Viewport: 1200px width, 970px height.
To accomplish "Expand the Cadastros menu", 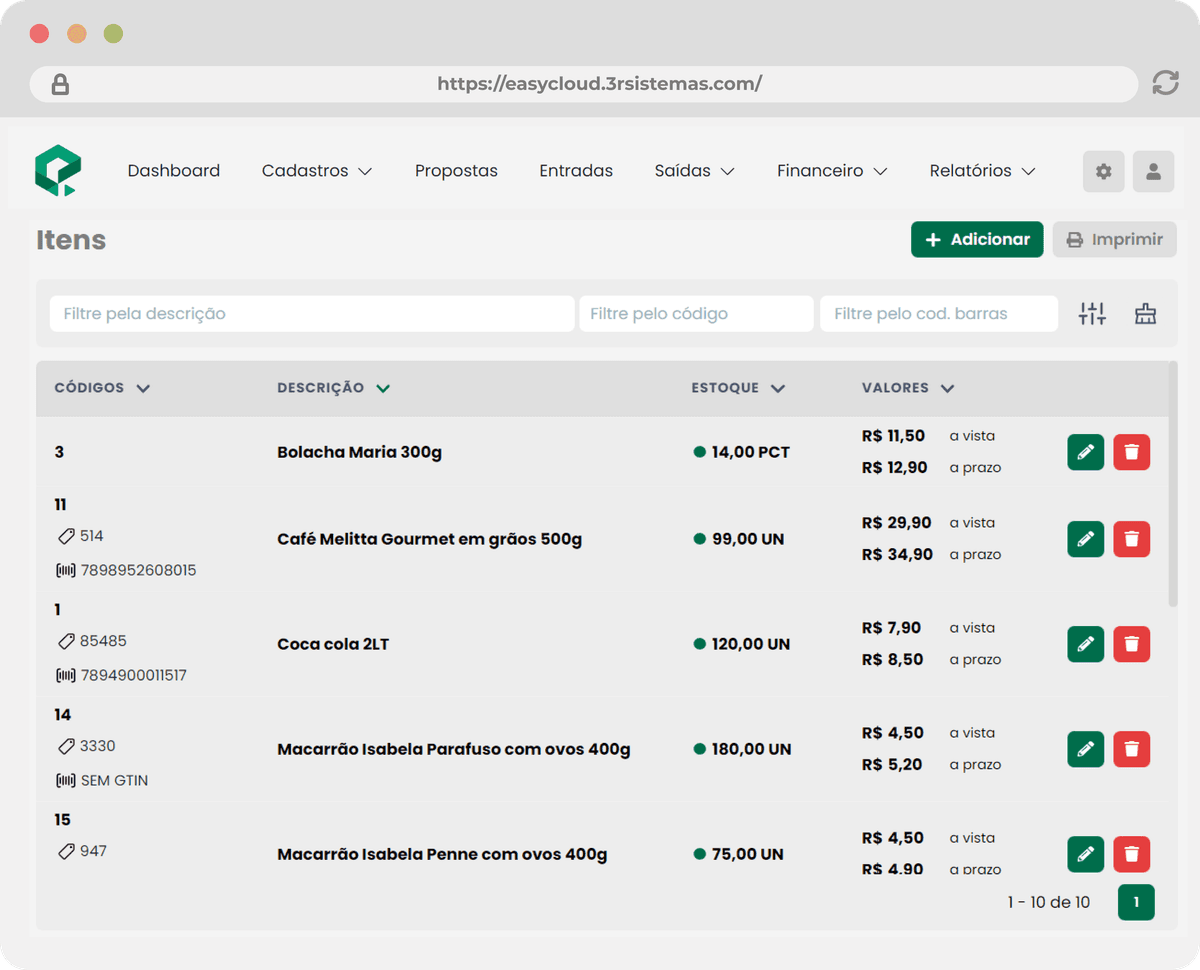I will tap(317, 171).
